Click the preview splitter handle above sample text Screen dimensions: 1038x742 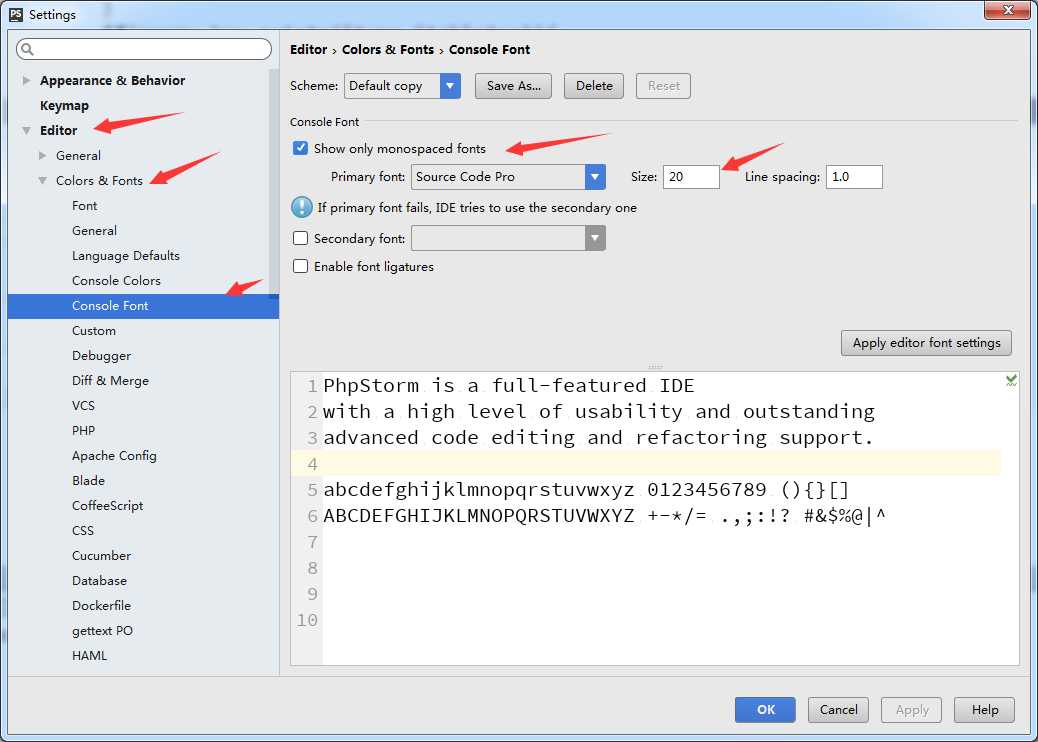(x=655, y=366)
